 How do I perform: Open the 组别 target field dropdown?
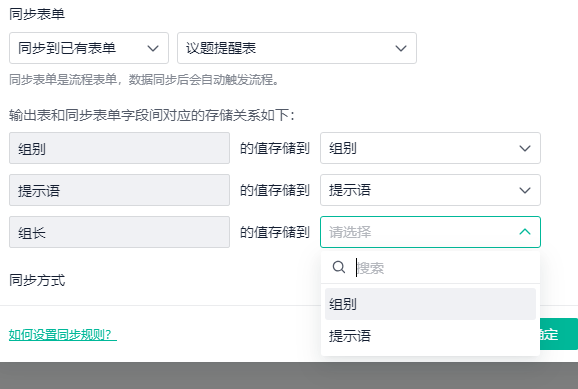430,148
